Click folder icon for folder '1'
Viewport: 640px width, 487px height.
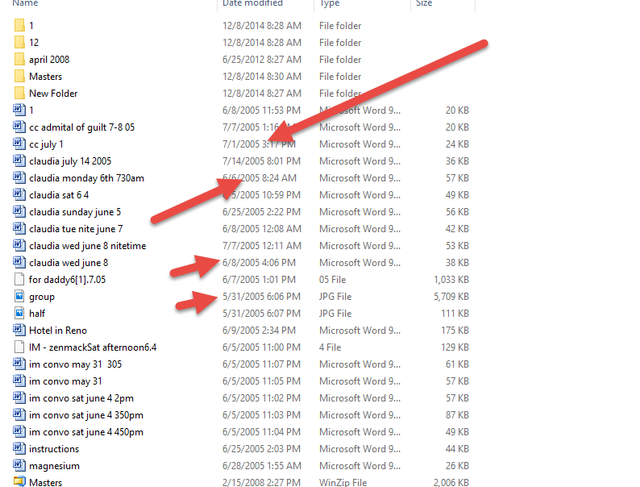coord(19,25)
